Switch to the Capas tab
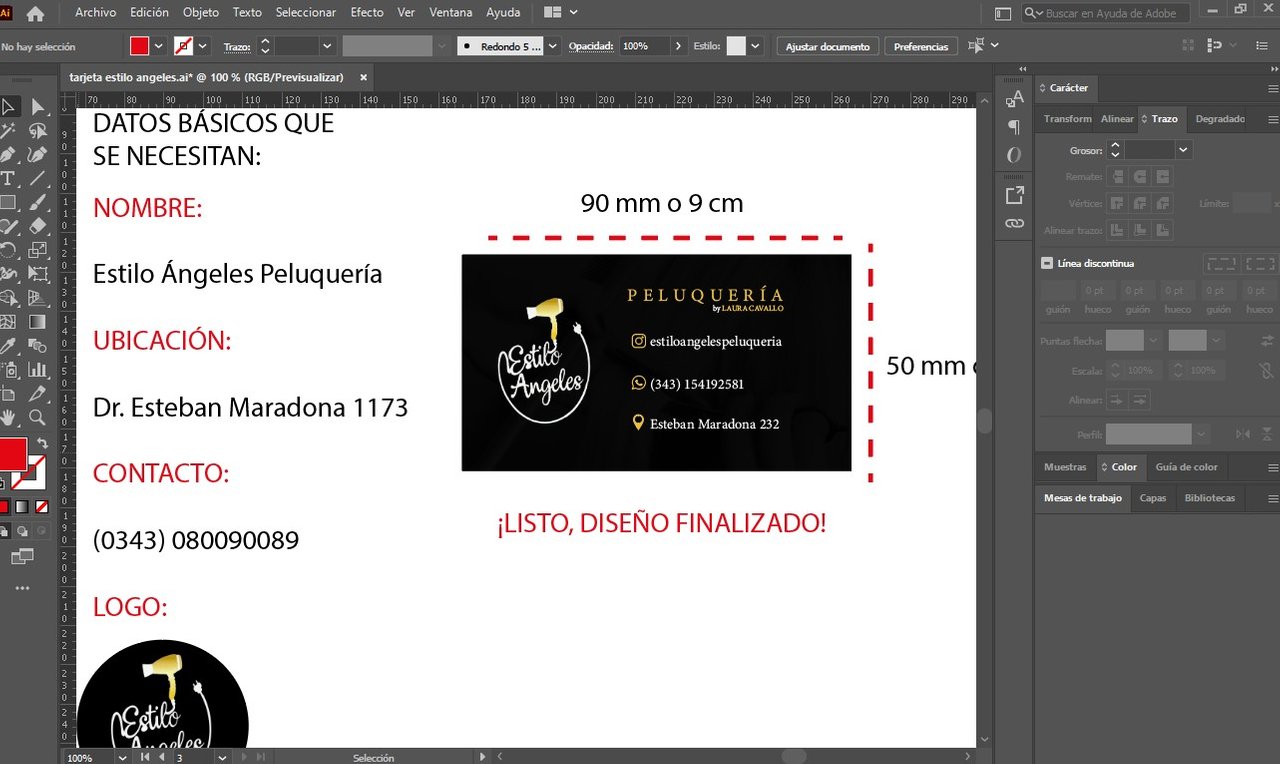Viewport: 1280px width, 764px height. point(1153,498)
